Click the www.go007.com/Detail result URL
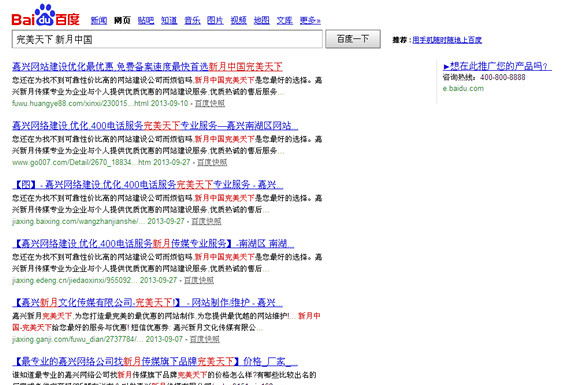Image resolution: width=585 pixels, height=385 pixels. (81, 162)
